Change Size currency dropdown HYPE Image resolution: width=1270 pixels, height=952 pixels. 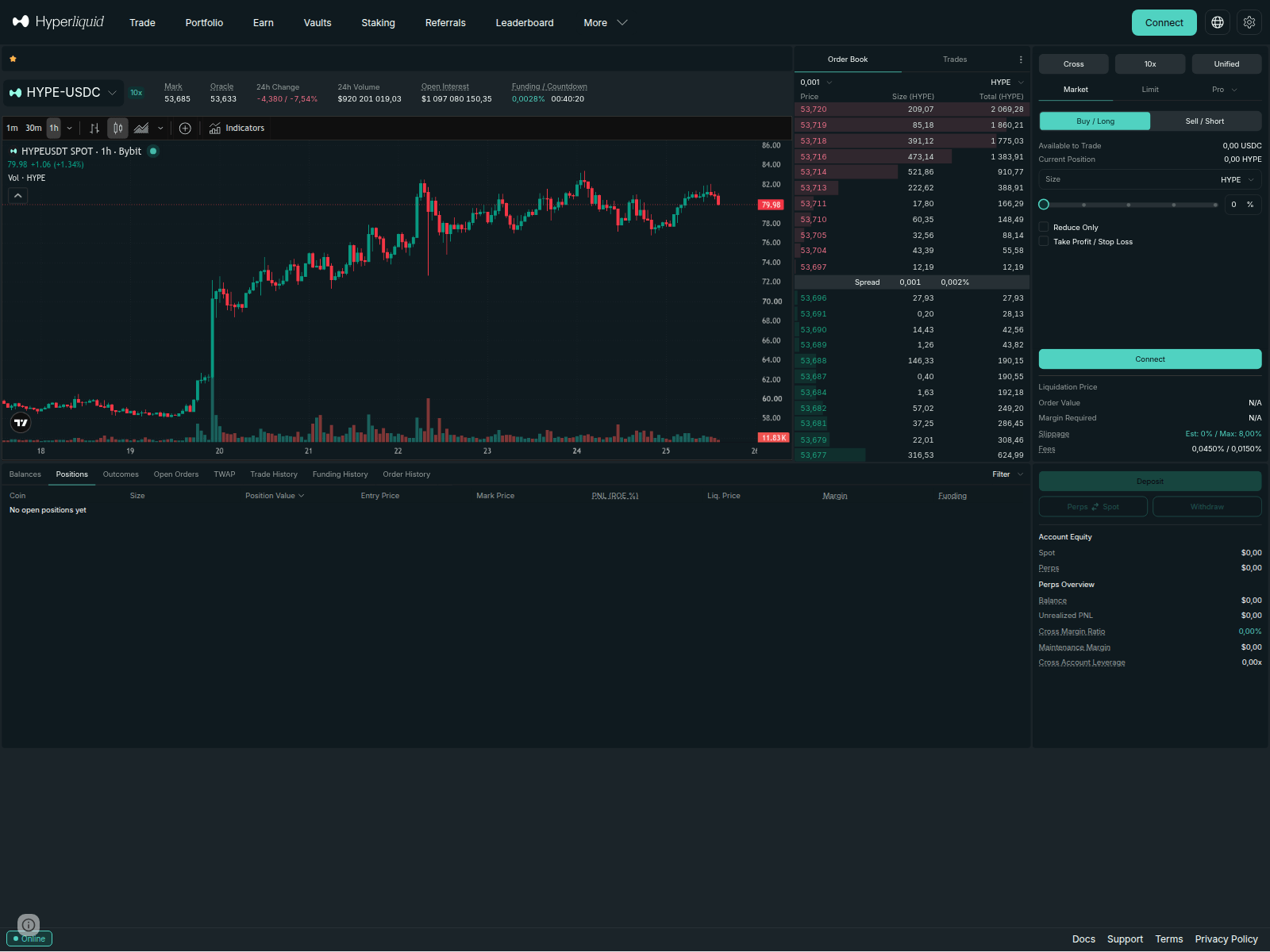point(1237,180)
